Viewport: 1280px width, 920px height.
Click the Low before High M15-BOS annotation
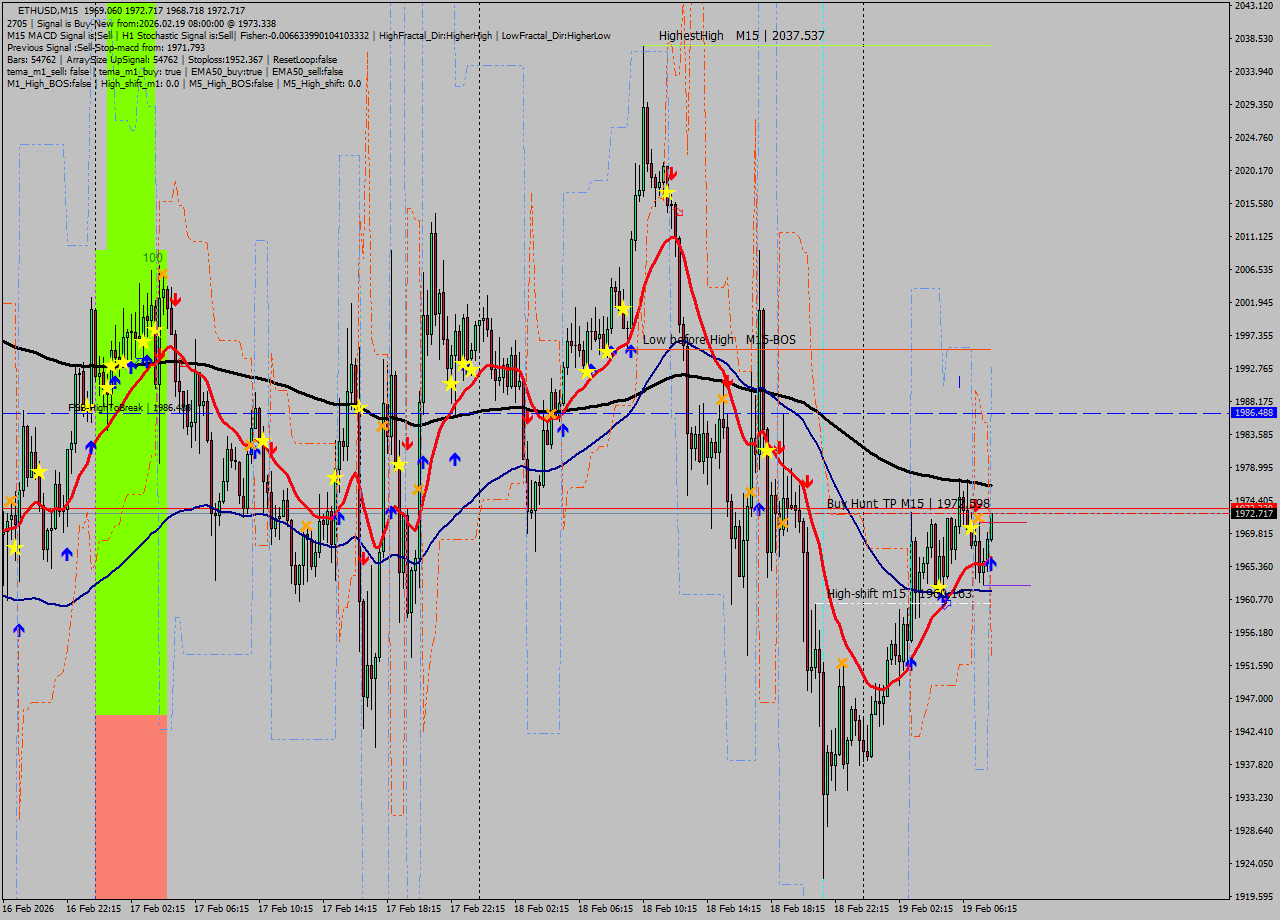coord(718,340)
